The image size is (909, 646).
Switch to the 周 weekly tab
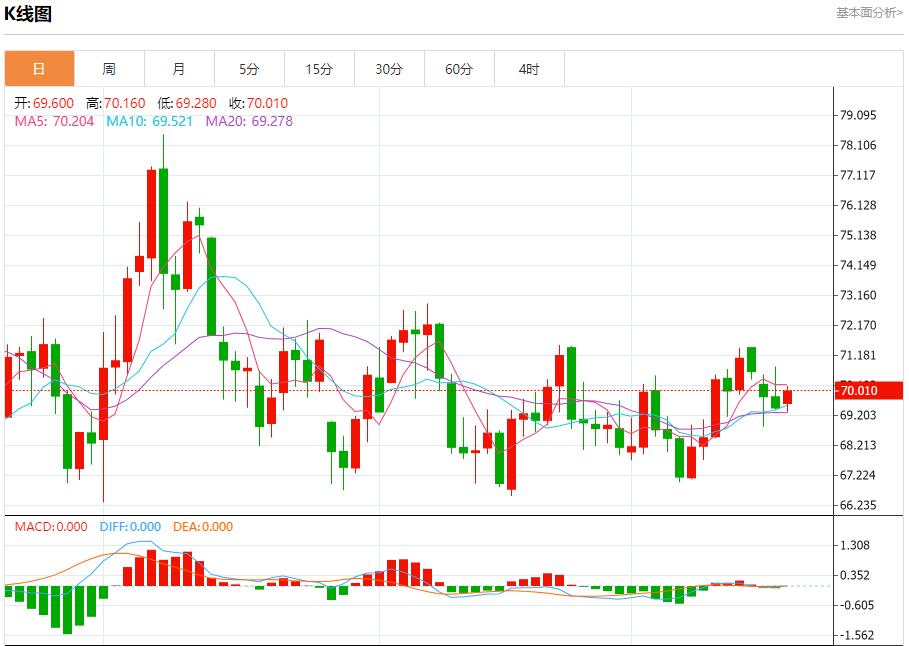point(109,69)
